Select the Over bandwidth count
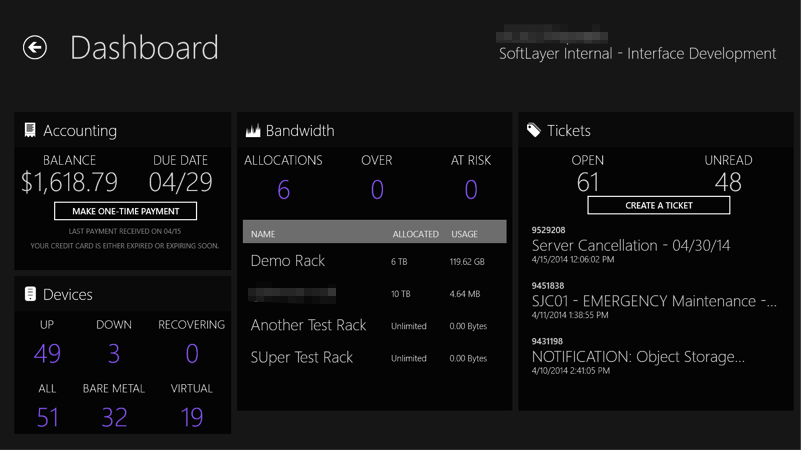This screenshot has width=801, height=450. pyautogui.click(x=377, y=190)
